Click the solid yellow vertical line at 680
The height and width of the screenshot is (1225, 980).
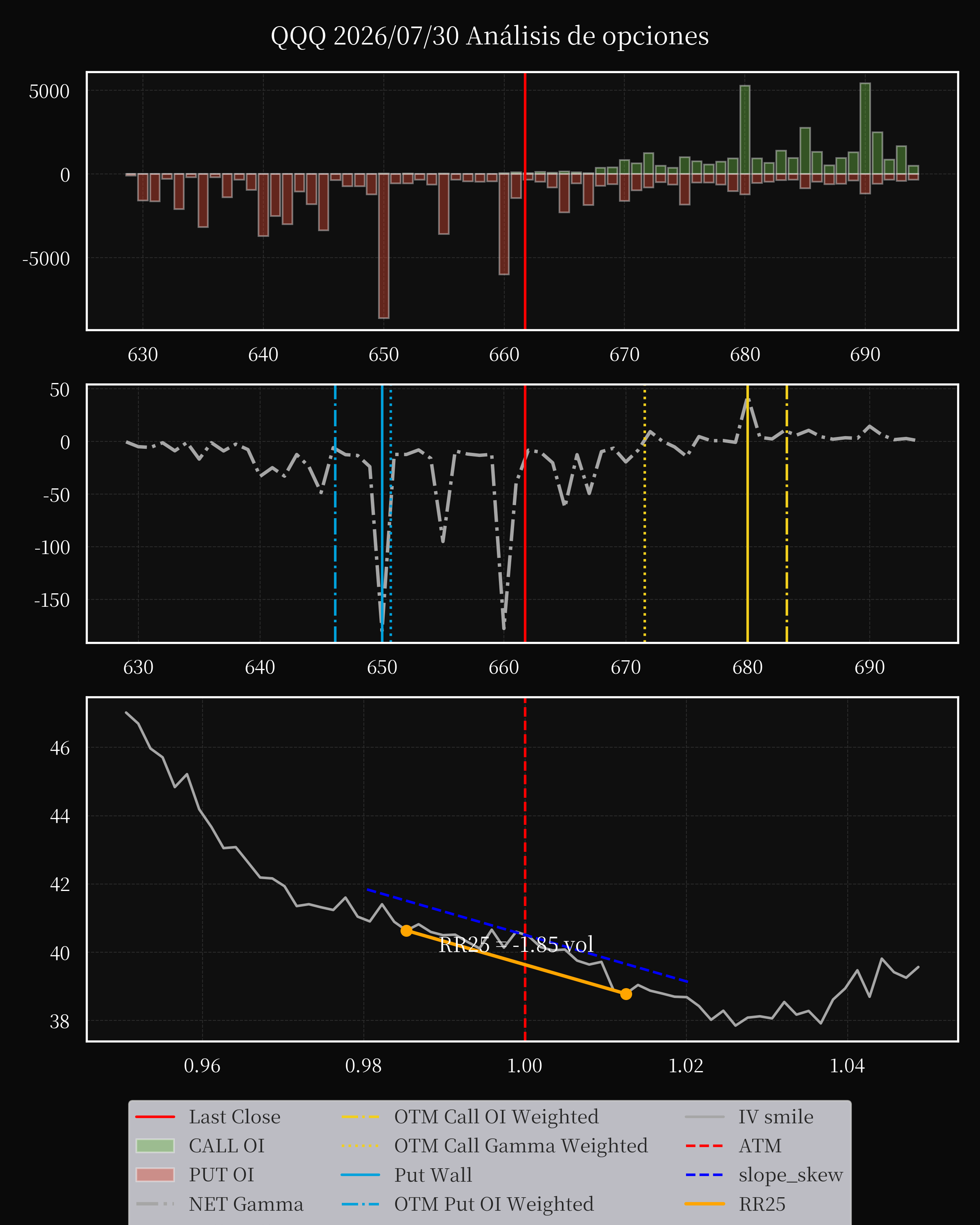pyautogui.click(x=748, y=513)
